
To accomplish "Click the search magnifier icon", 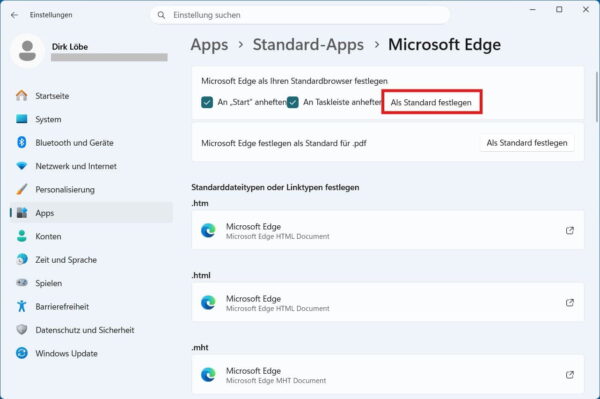I will (x=161, y=15).
